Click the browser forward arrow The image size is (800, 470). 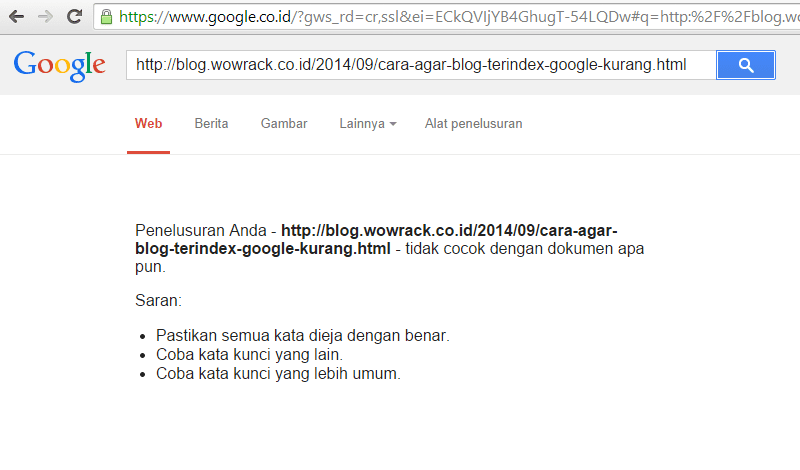click(45, 17)
